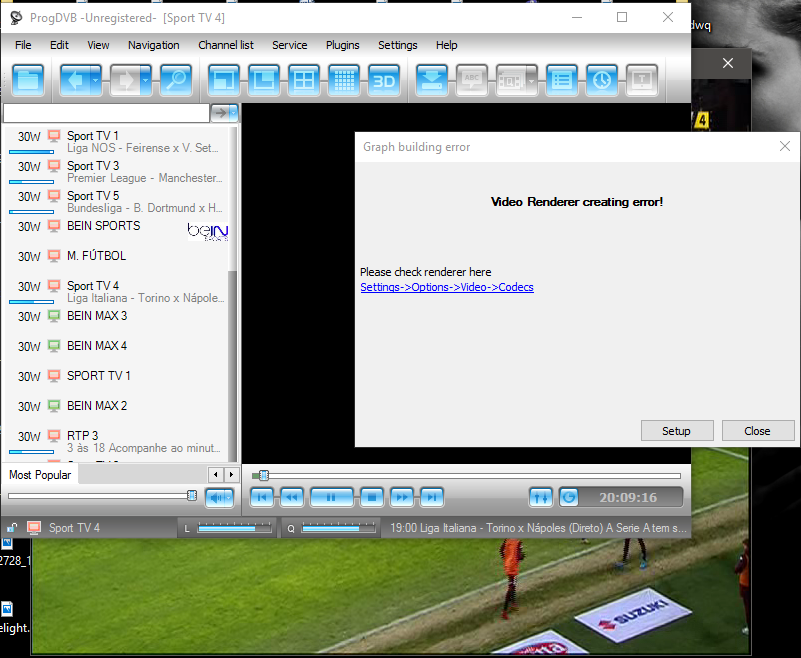Open the File menu
Viewport: 801px width, 658px height.
pos(23,45)
